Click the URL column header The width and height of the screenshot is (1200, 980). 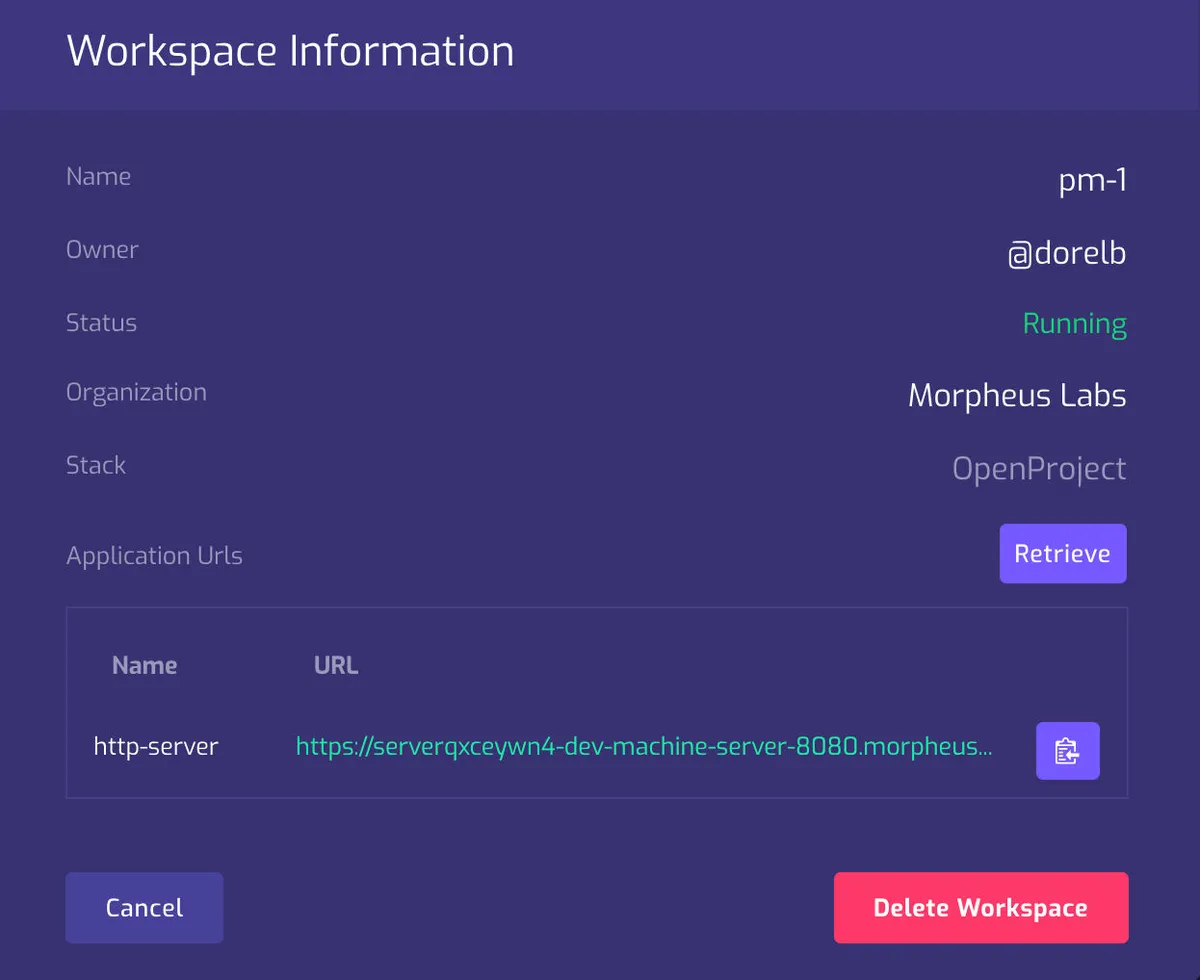(x=336, y=666)
